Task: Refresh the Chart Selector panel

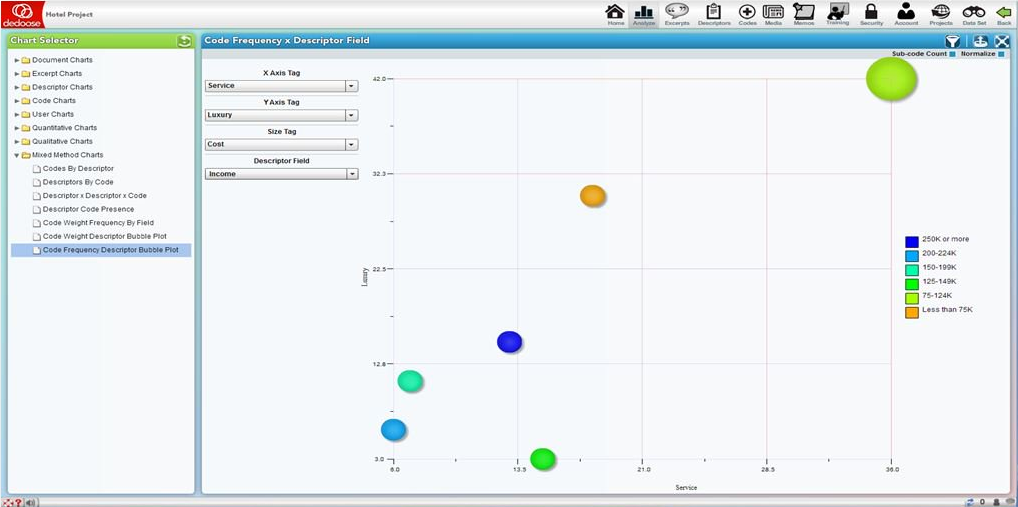Action: click(184, 41)
